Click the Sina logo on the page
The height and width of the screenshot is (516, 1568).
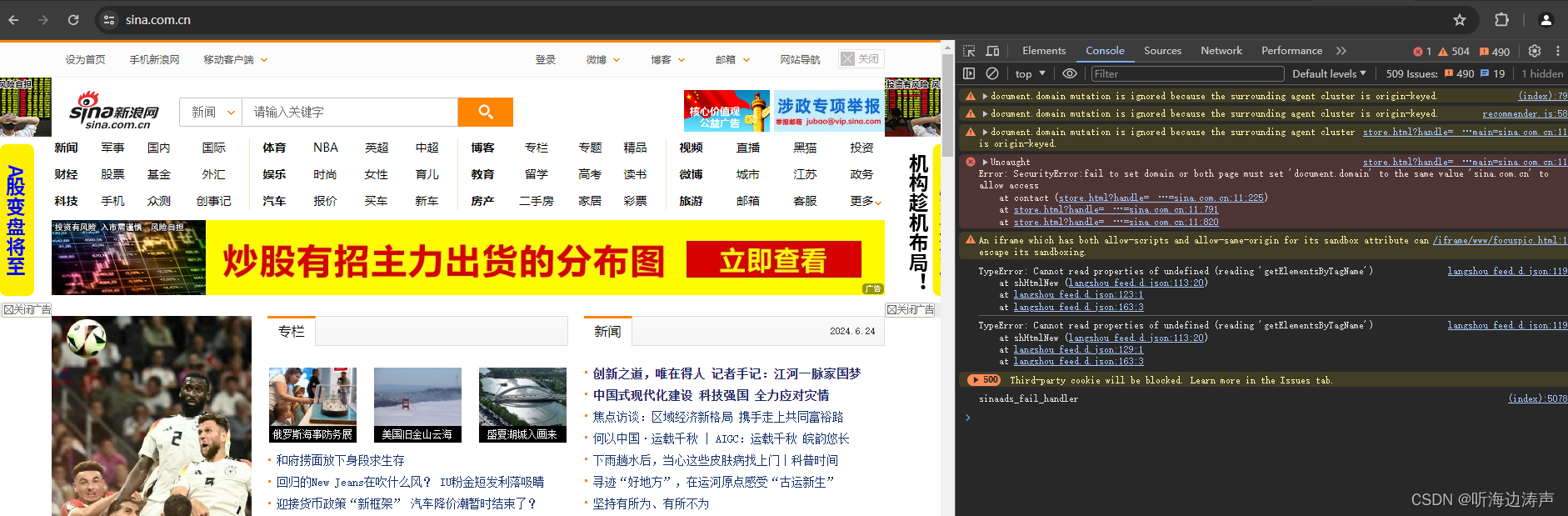point(114,111)
